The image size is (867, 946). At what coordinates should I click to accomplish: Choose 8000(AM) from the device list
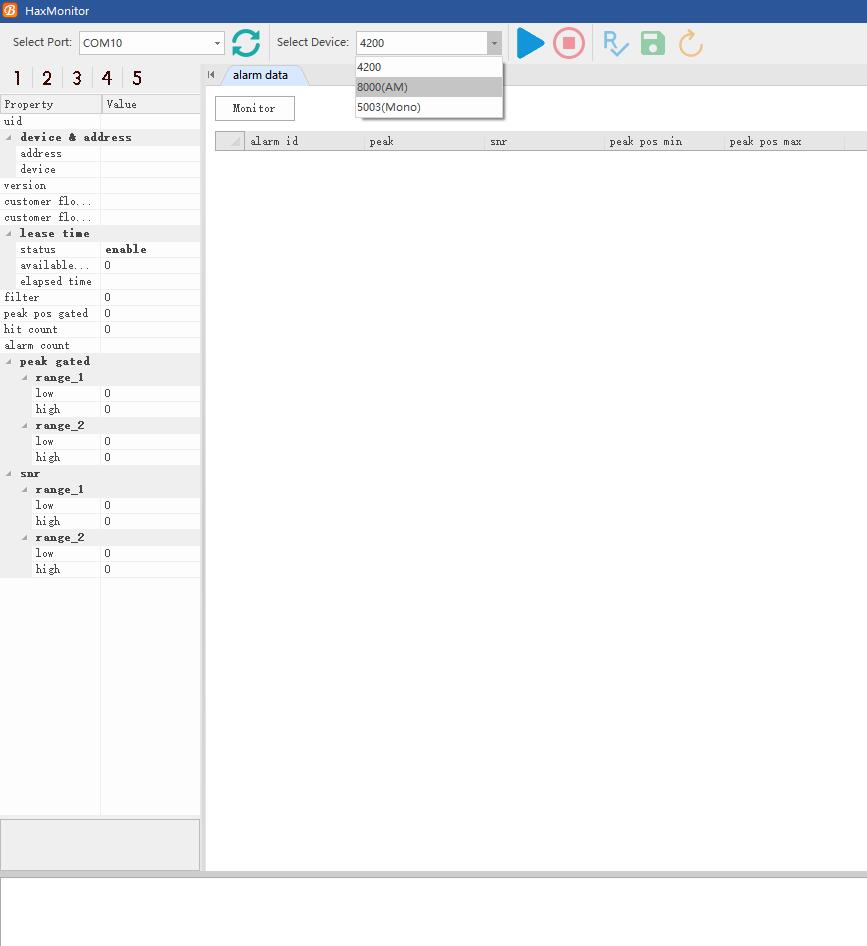[x=429, y=87]
